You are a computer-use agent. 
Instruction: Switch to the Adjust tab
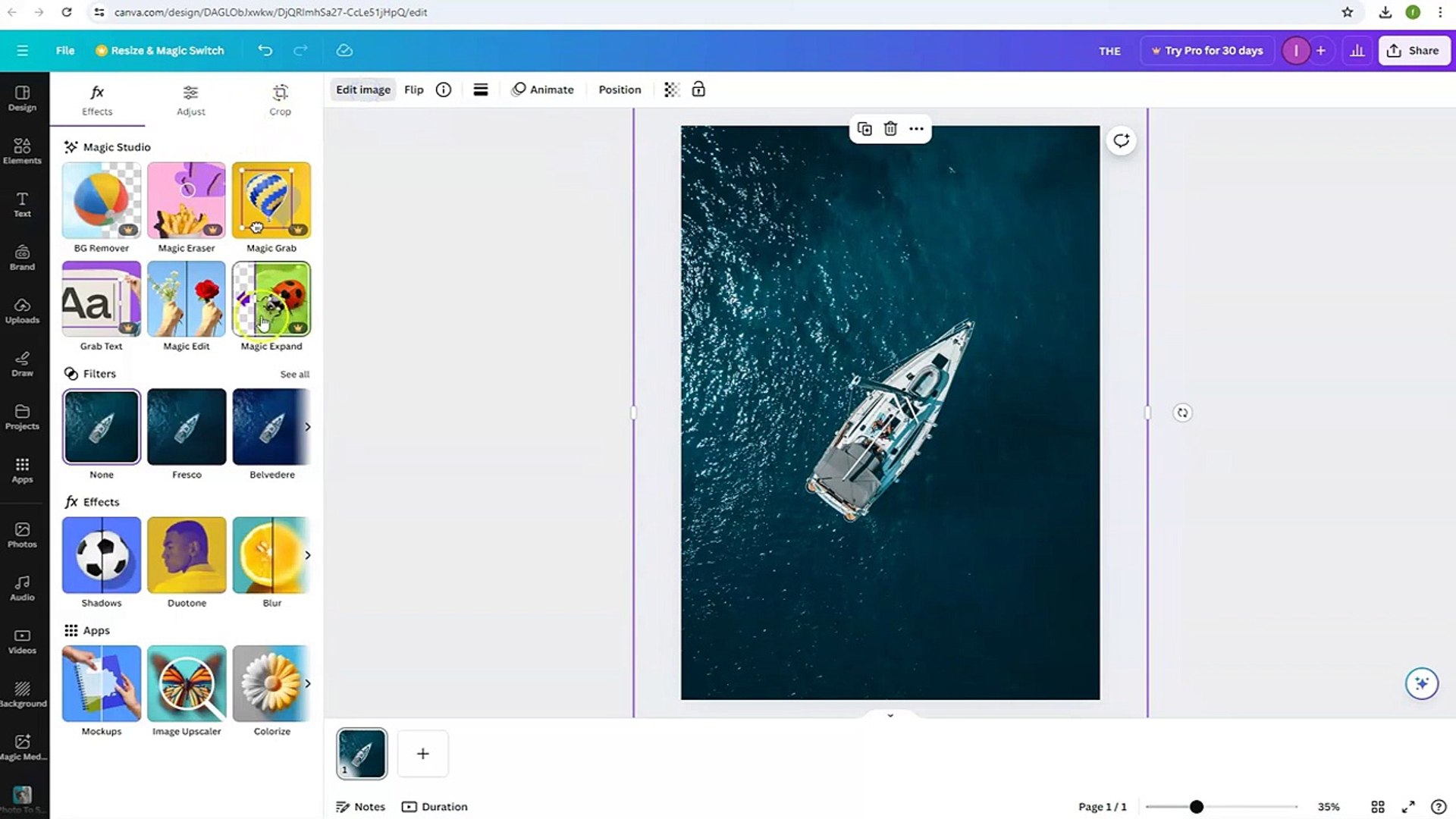[x=190, y=100]
